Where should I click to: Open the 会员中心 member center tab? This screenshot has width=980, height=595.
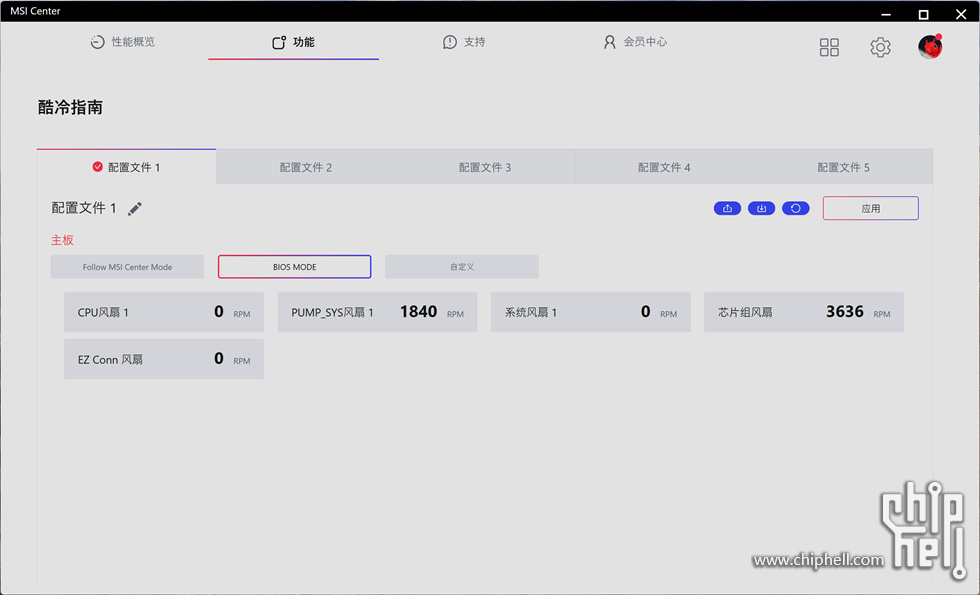pos(635,42)
